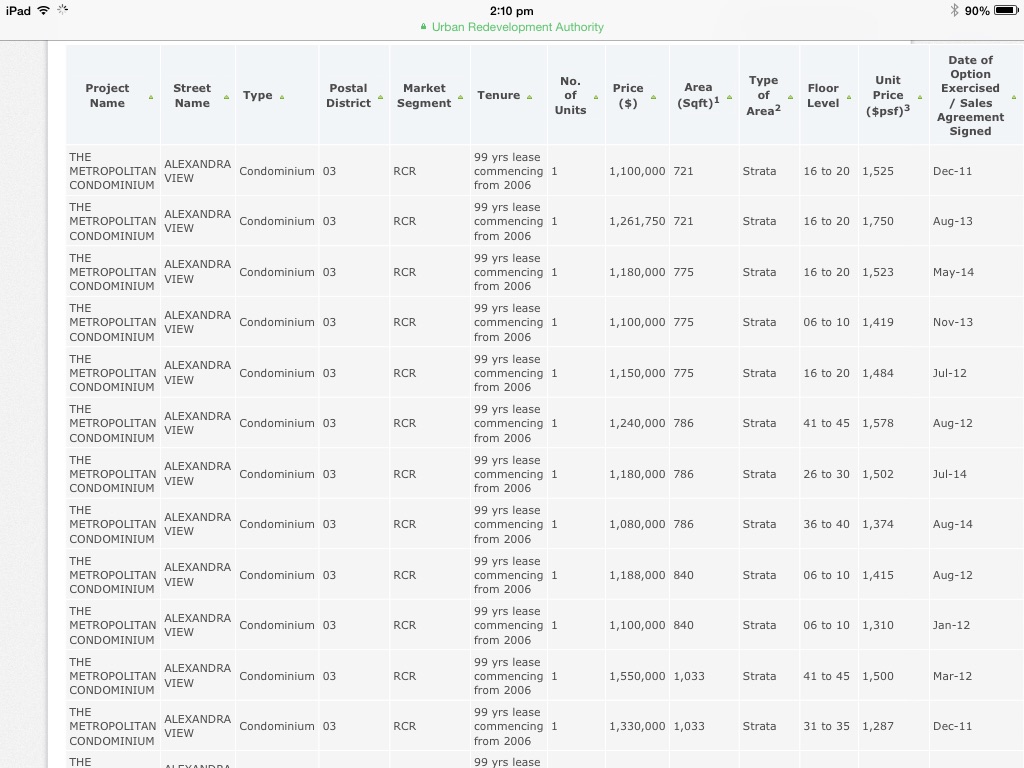Tap the Urban Redevelopment Authority address text
This screenshot has height=768, width=1024.
tap(517, 27)
